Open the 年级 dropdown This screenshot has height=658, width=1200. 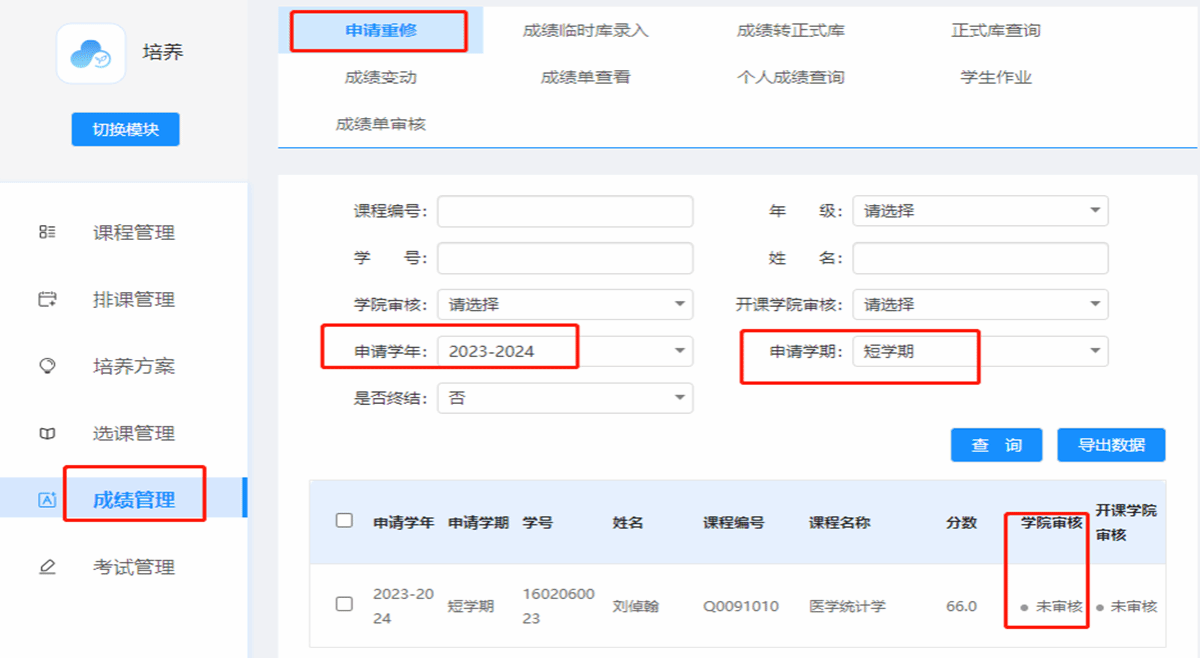click(x=980, y=211)
